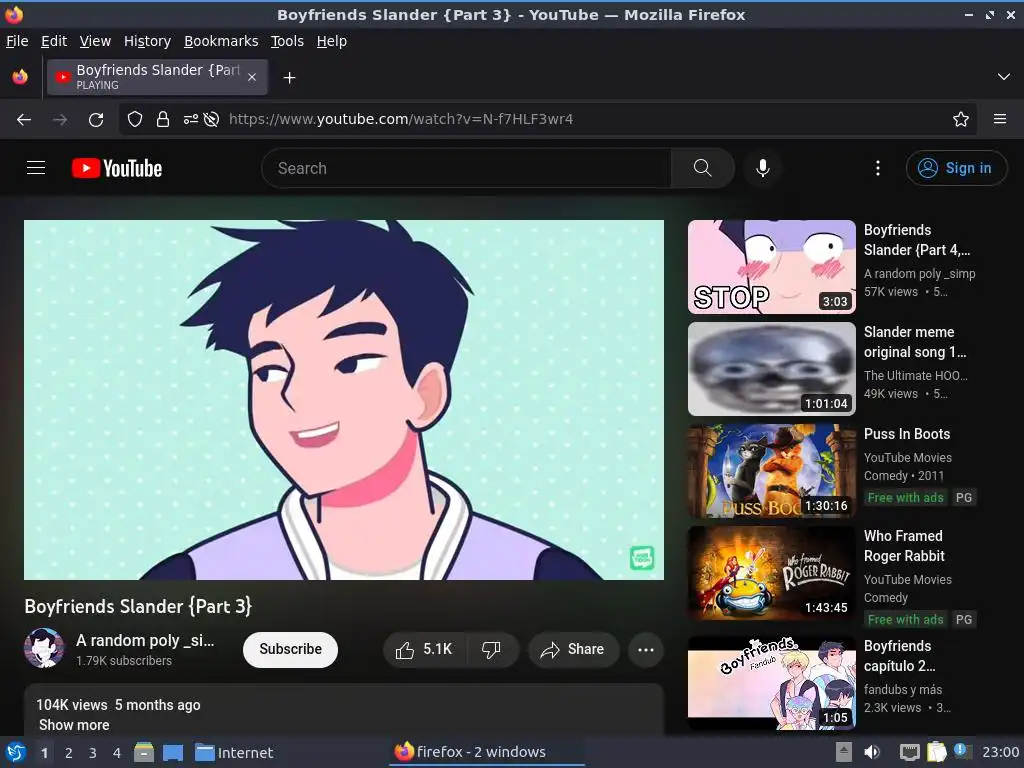Click the URL address bar
The height and width of the screenshot is (768, 1024).
(x=547, y=119)
